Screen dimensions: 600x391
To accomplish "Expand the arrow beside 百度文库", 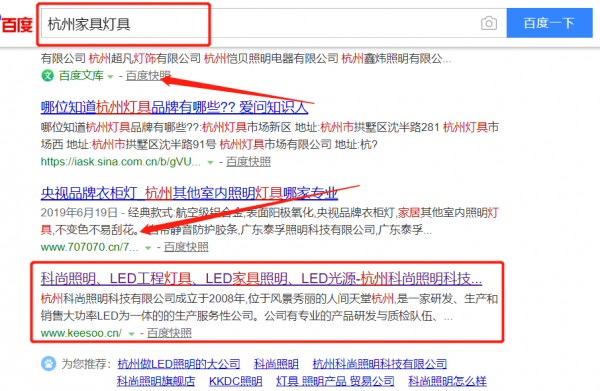I will click(110, 77).
